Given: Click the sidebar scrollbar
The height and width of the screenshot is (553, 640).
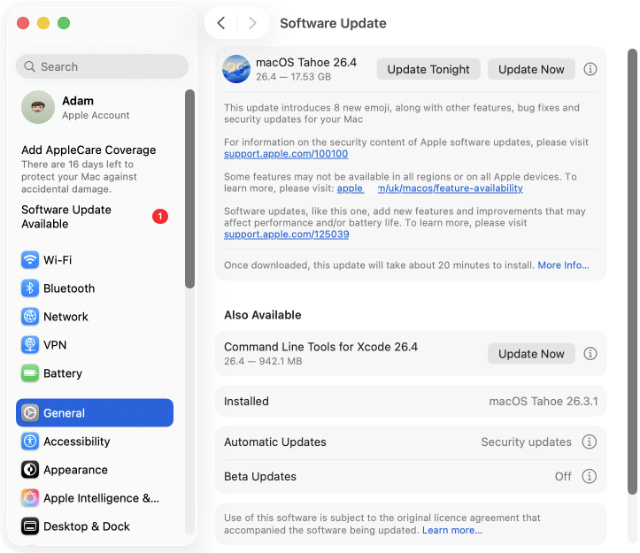Looking at the screenshot, I should coord(190,189).
